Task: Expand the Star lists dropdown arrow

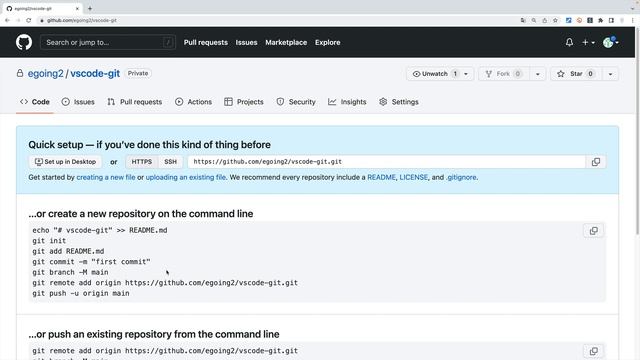Action: click(x=610, y=74)
